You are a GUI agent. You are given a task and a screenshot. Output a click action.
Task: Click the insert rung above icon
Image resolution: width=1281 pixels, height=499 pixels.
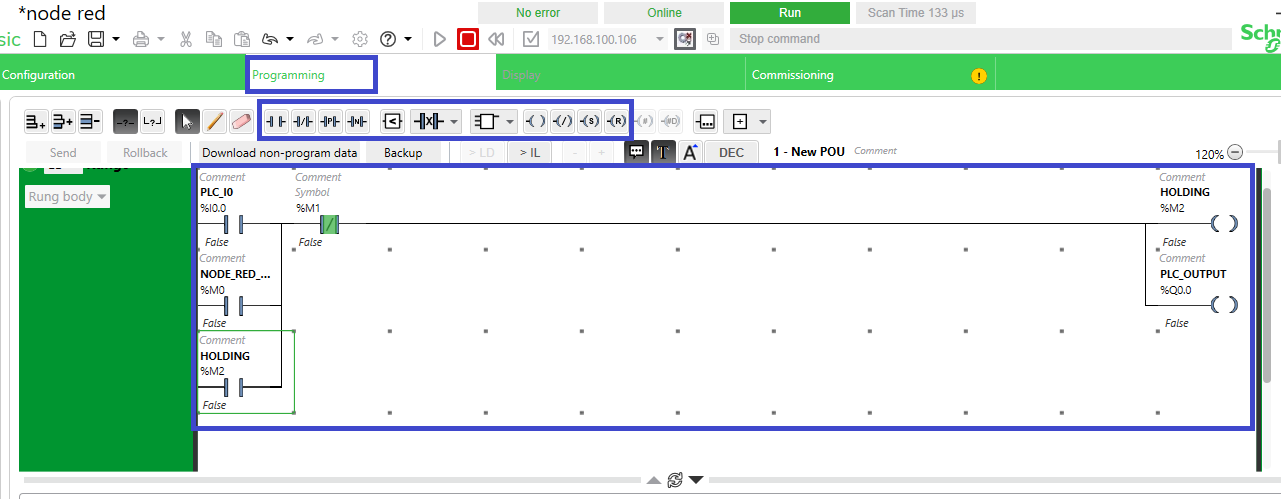[x=64, y=121]
